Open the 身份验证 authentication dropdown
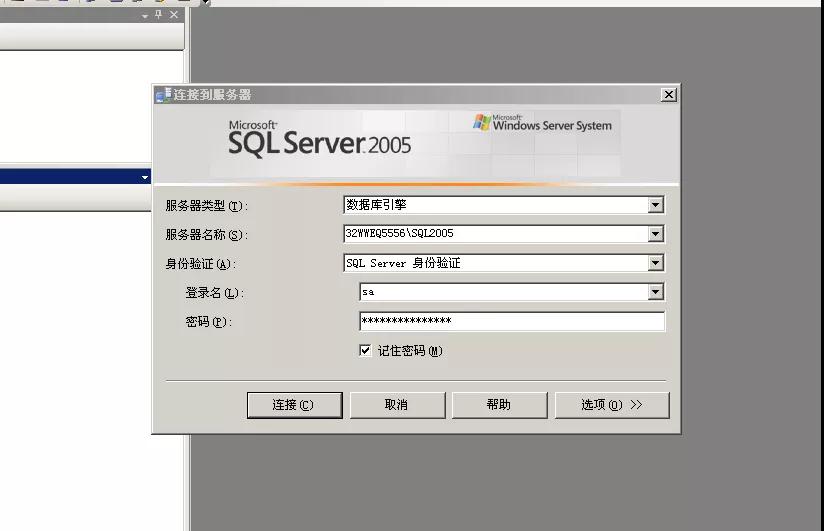824x531 pixels. pyautogui.click(x=655, y=263)
